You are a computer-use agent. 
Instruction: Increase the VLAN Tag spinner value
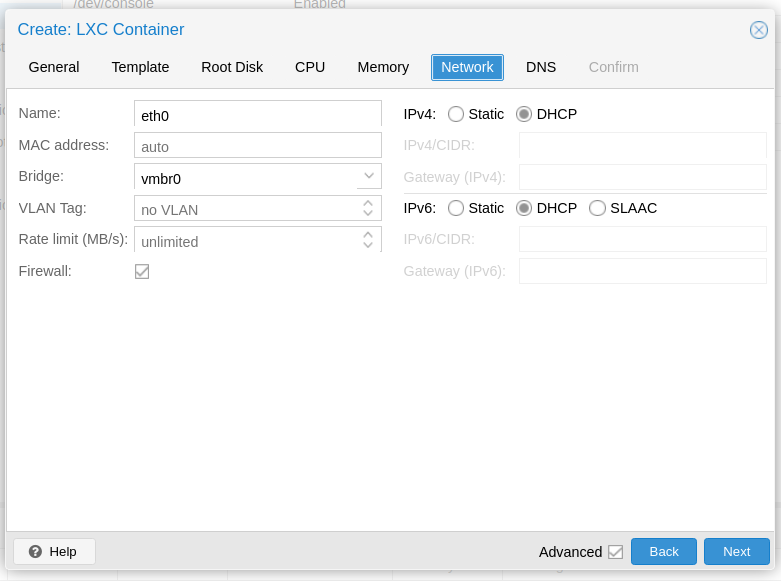[368, 203]
